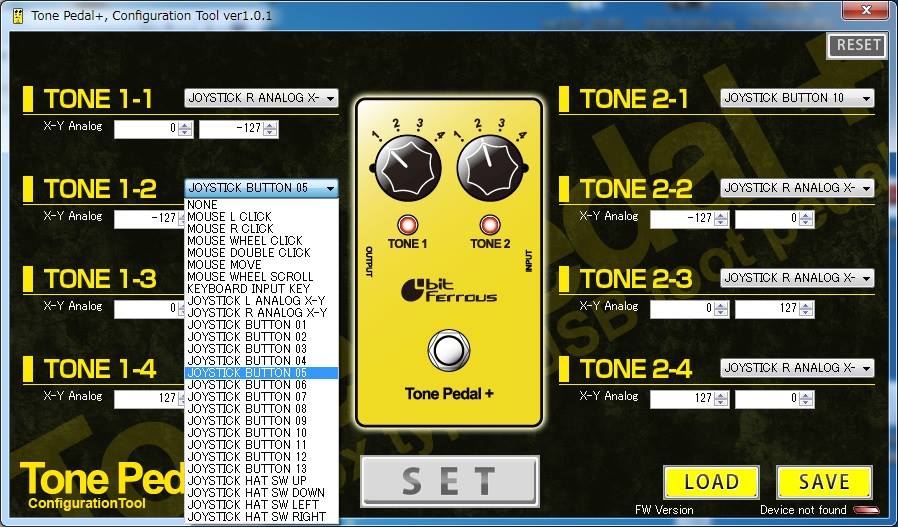Click the right TONE 2 knob on pedal

point(491,168)
